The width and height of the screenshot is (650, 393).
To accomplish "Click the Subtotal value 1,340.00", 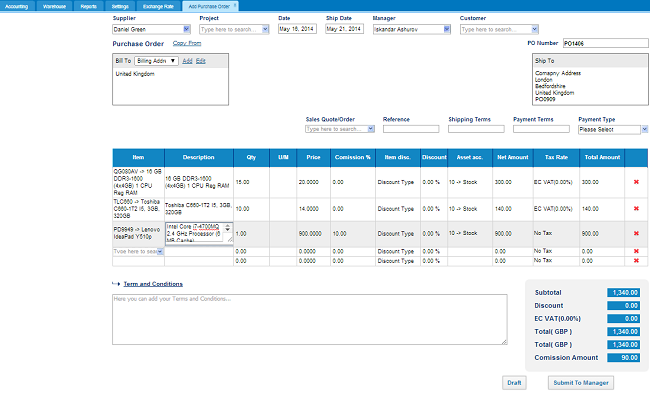I will pyautogui.click(x=623, y=293).
